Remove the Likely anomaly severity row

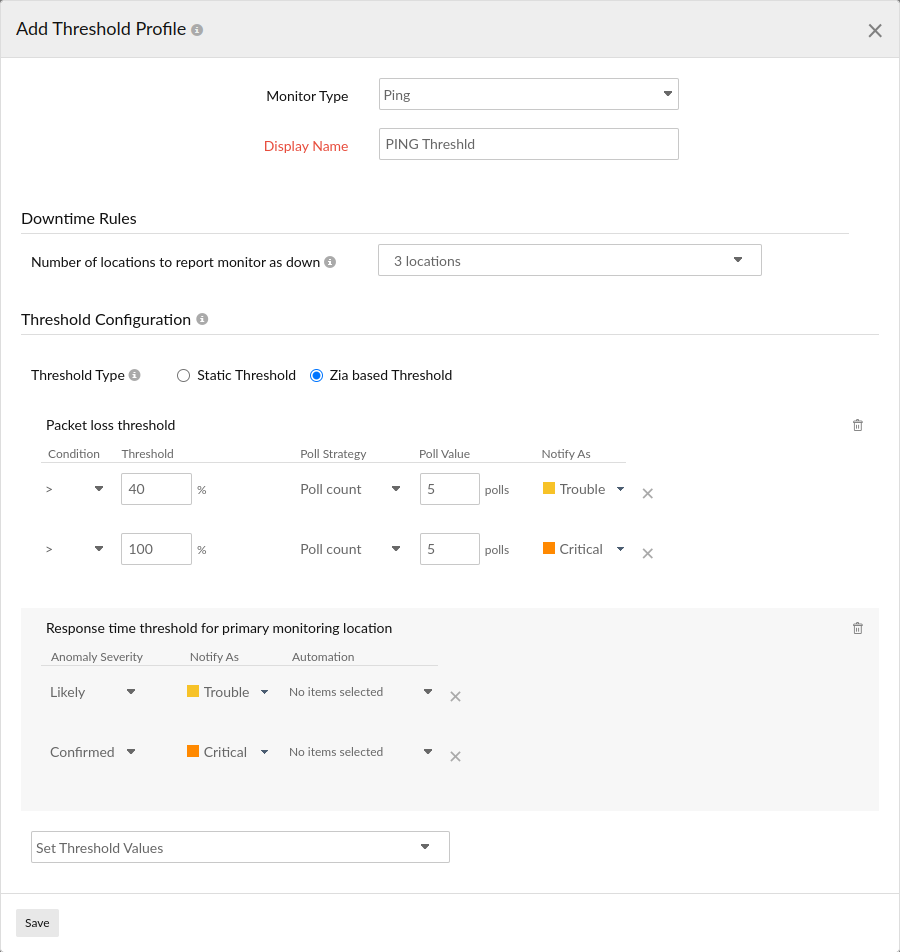(x=455, y=696)
